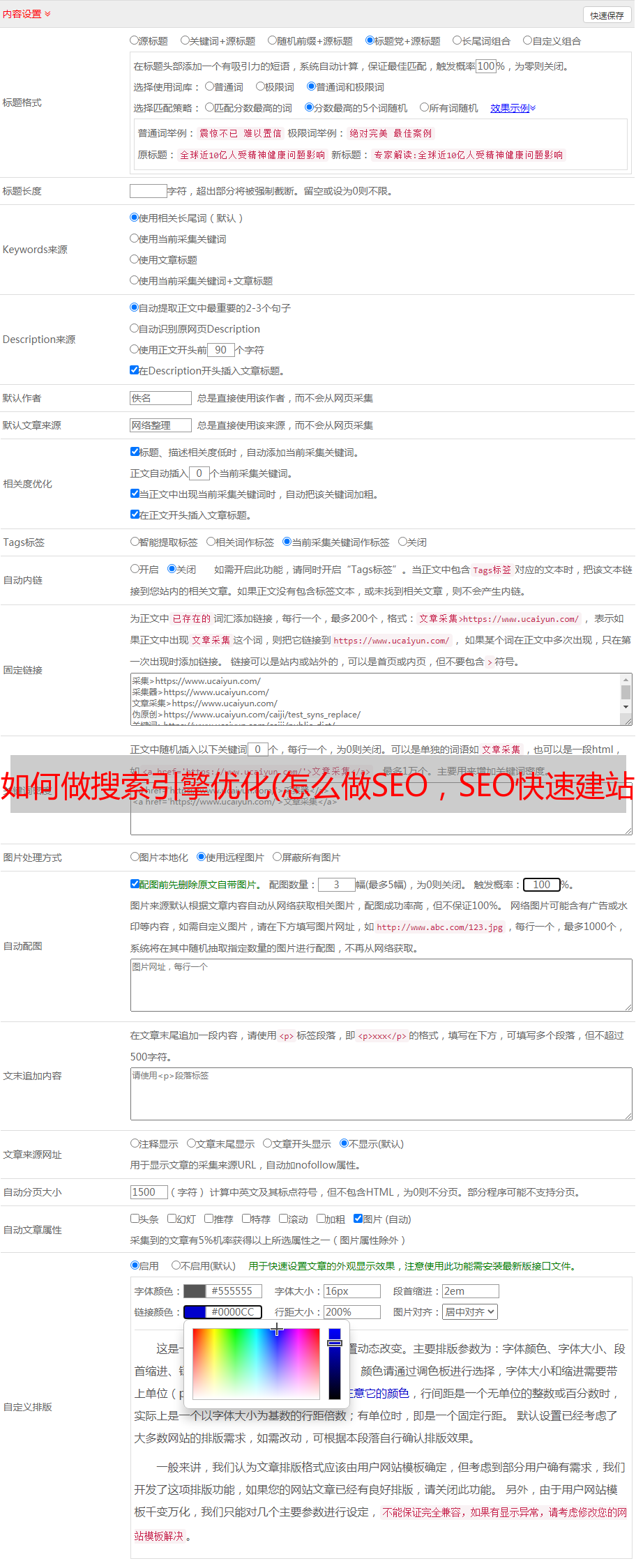Select 标题党+源标题 radio option
The image size is (636, 1568).
tap(370, 40)
